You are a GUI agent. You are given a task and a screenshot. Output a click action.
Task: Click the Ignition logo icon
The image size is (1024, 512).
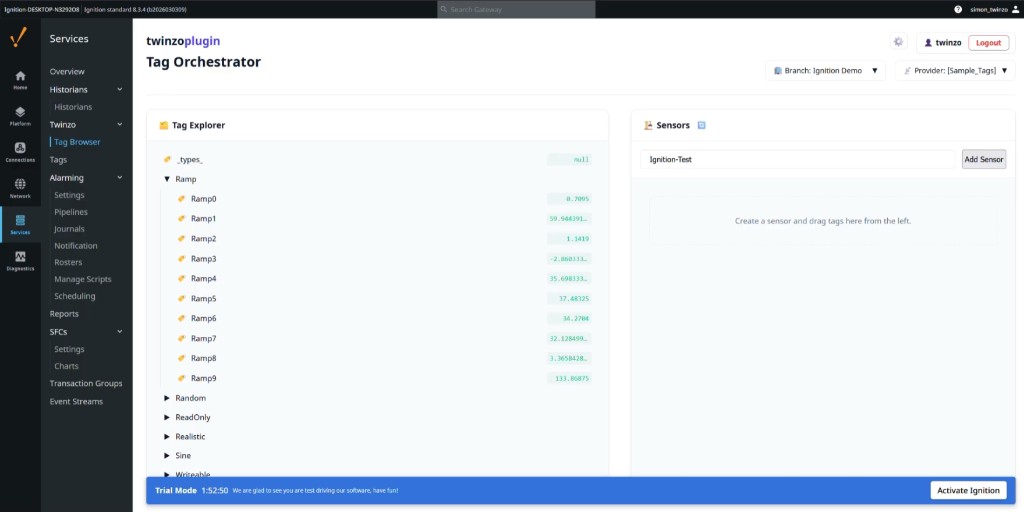tap(20, 39)
